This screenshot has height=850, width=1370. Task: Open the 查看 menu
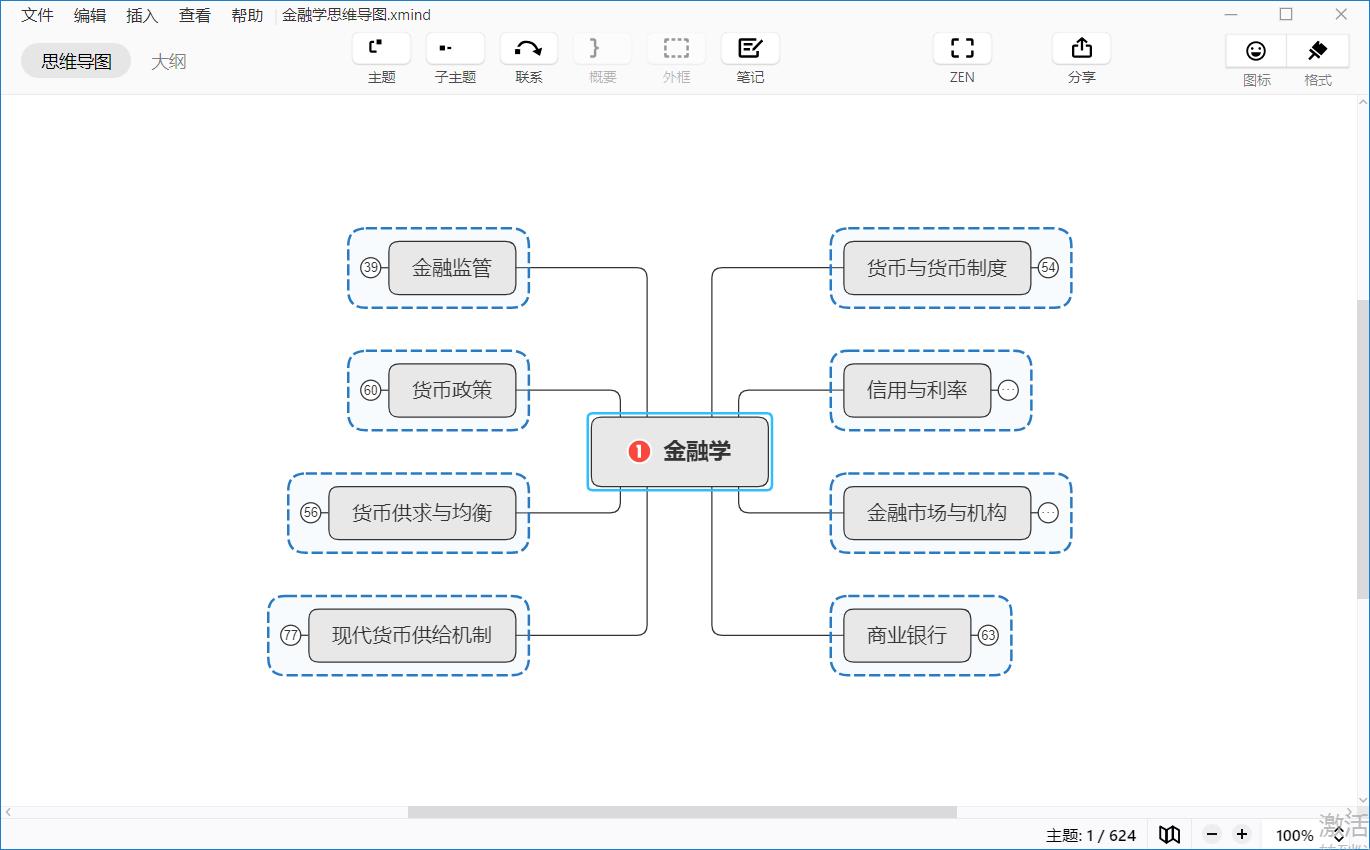(x=195, y=15)
